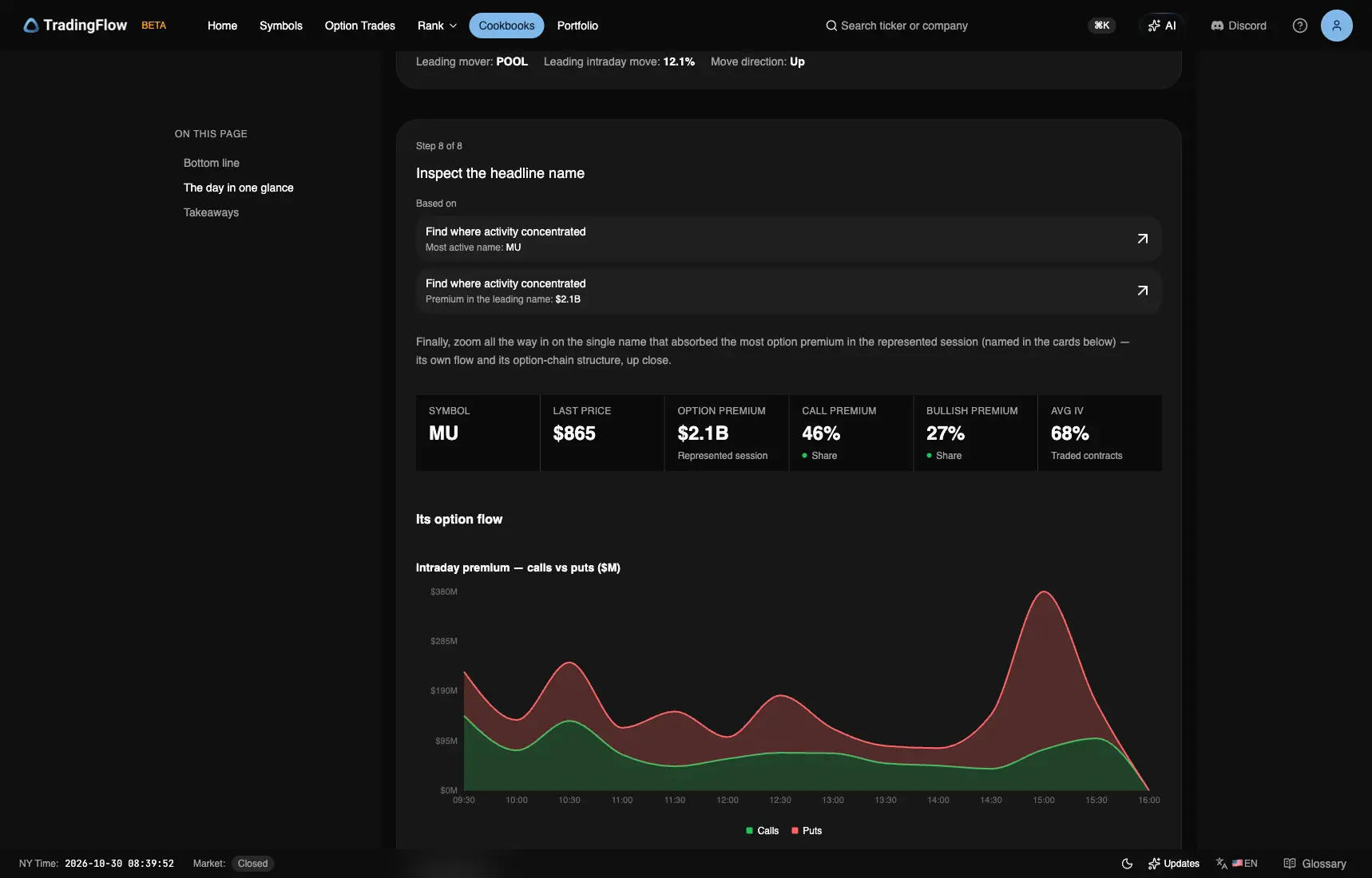Open the user profile avatar
The image size is (1372, 878).
pos(1337,26)
